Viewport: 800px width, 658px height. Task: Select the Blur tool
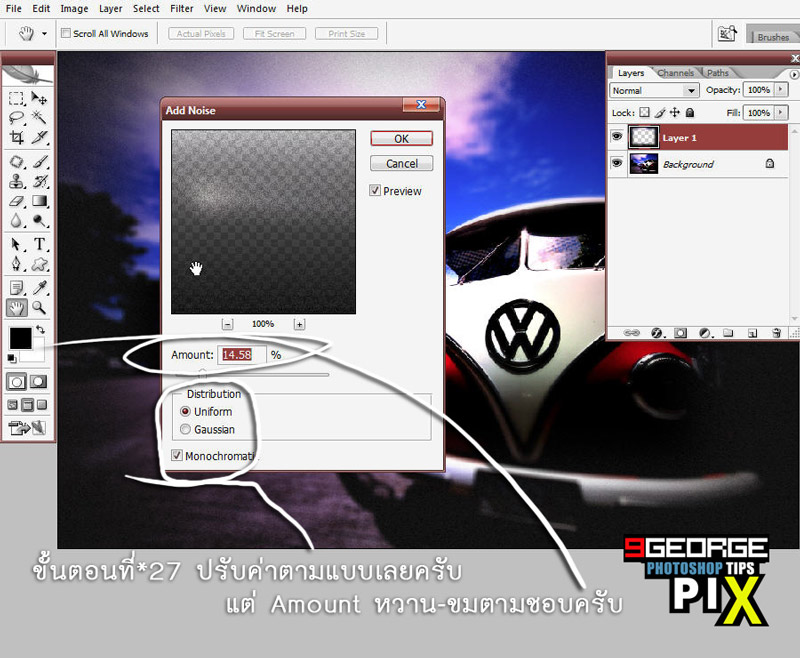coord(16,220)
